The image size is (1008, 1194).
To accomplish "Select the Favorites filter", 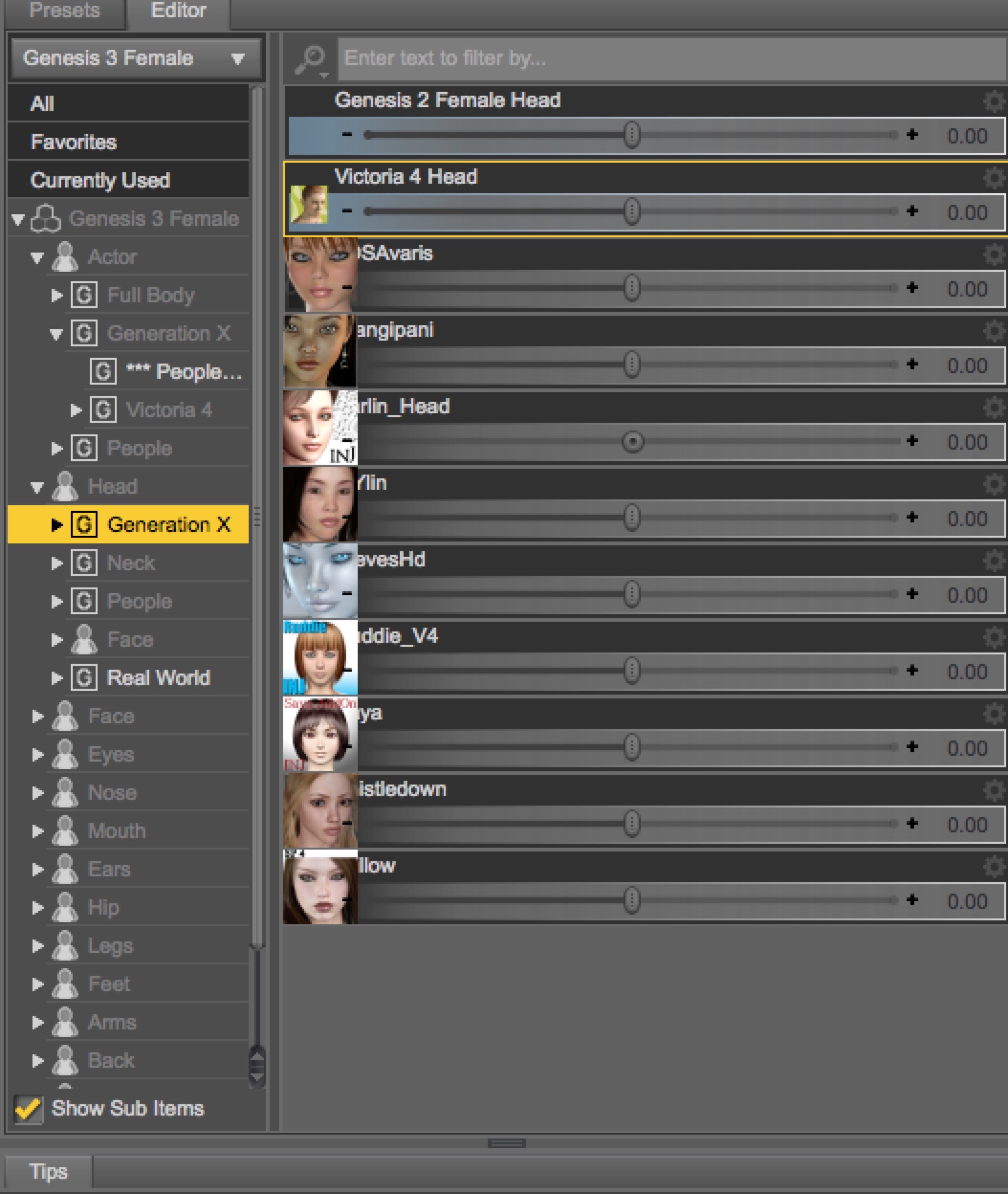I will tap(74, 142).
